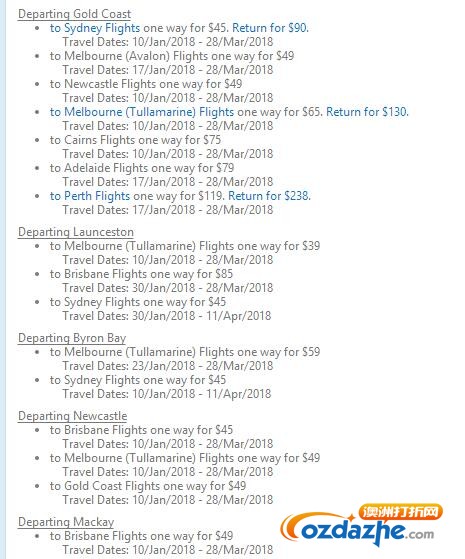Select Byron Bay 'to Melbourne (Tullamarine)' $59 entry
465x559 pixels.
[185, 352]
